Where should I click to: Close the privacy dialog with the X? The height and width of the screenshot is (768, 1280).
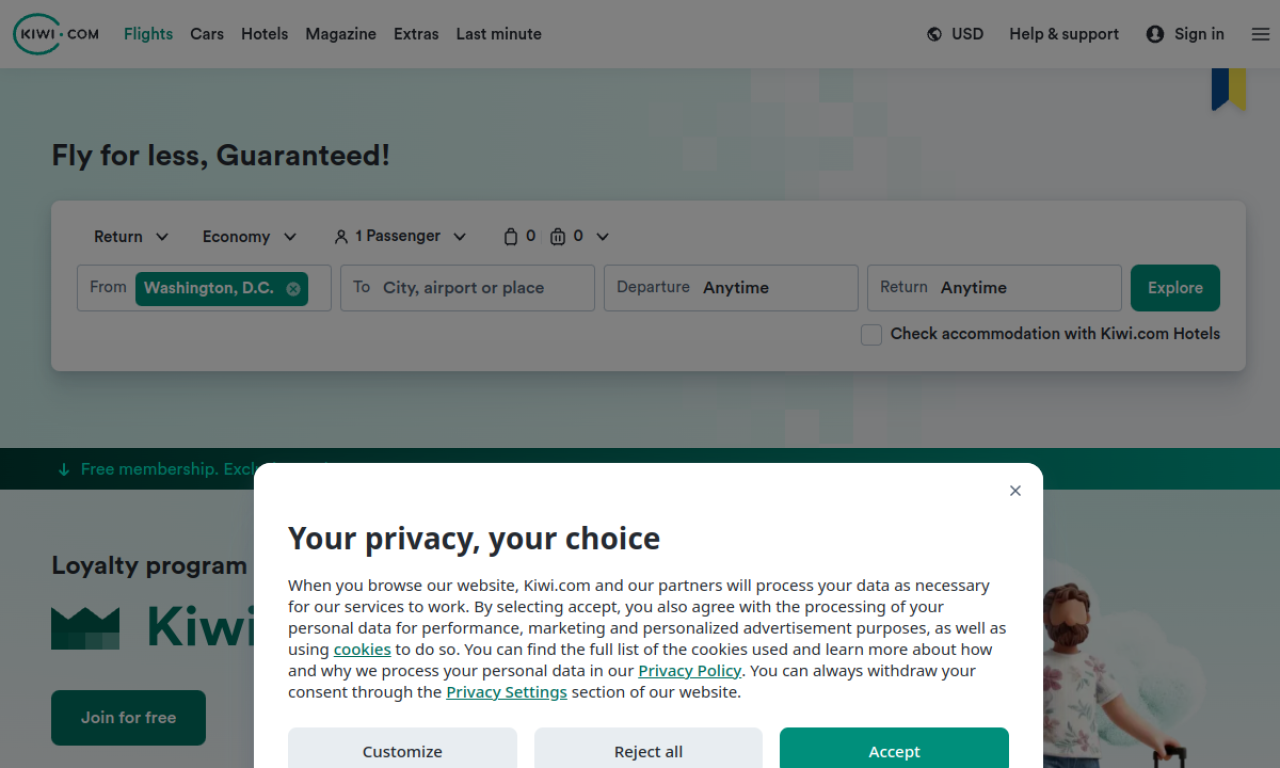pos(1015,490)
